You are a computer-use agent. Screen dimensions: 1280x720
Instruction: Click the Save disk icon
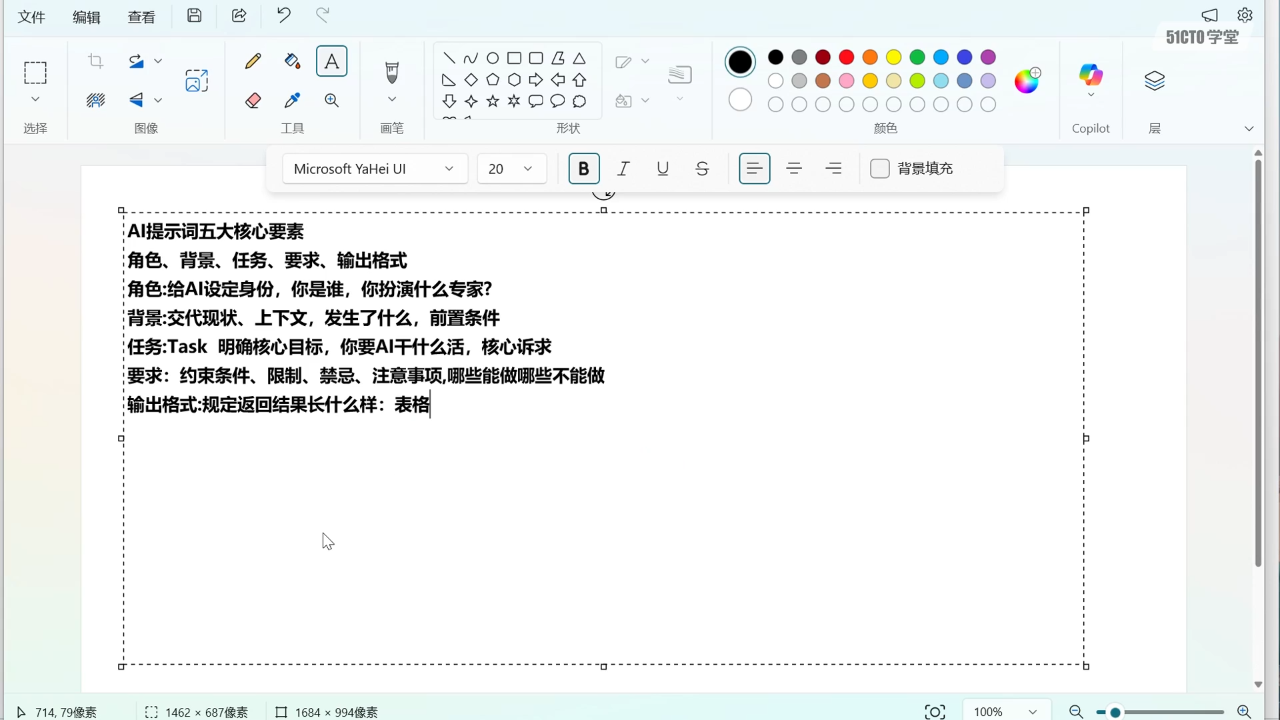tap(195, 16)
